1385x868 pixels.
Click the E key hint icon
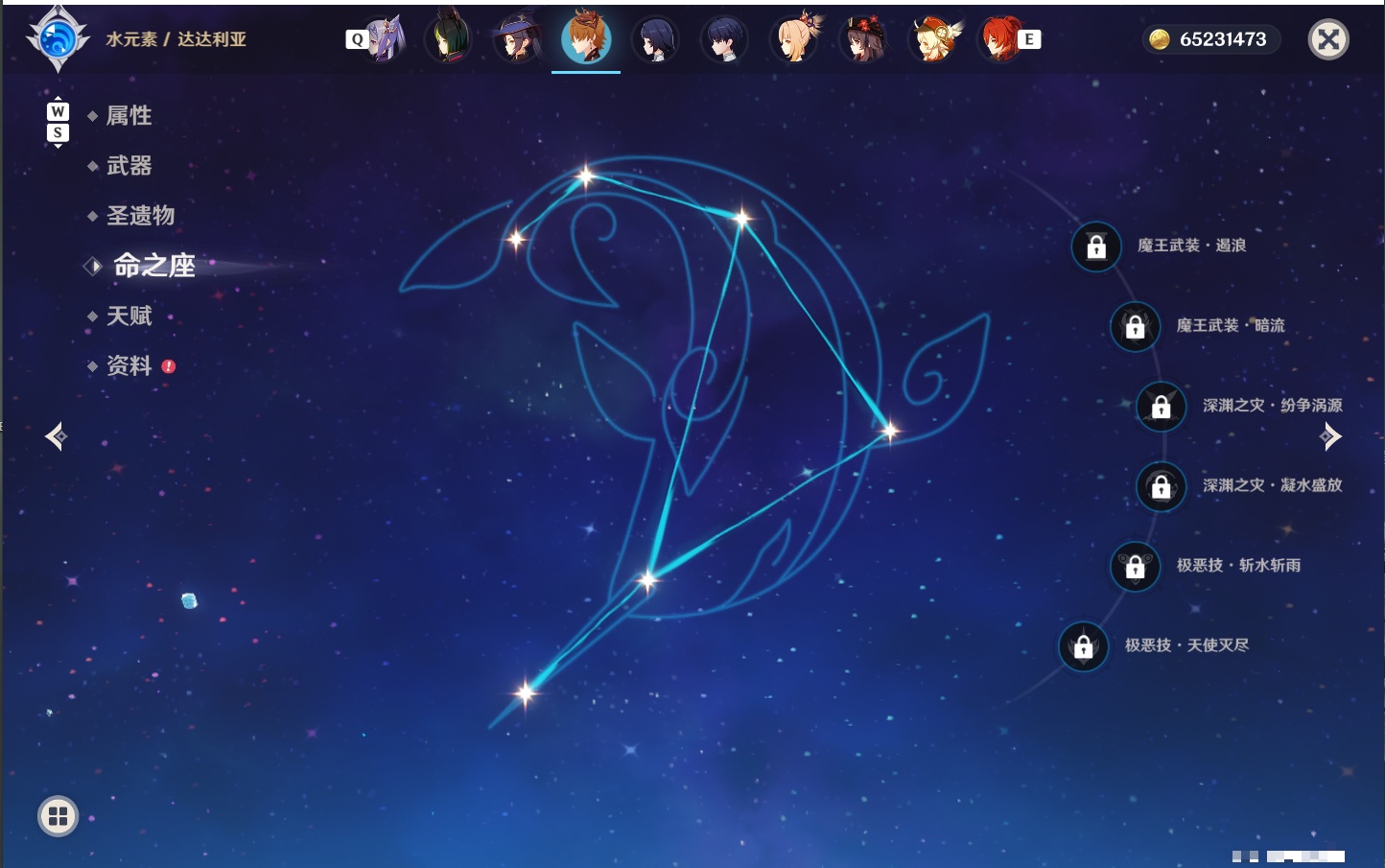click(1029, 39)
